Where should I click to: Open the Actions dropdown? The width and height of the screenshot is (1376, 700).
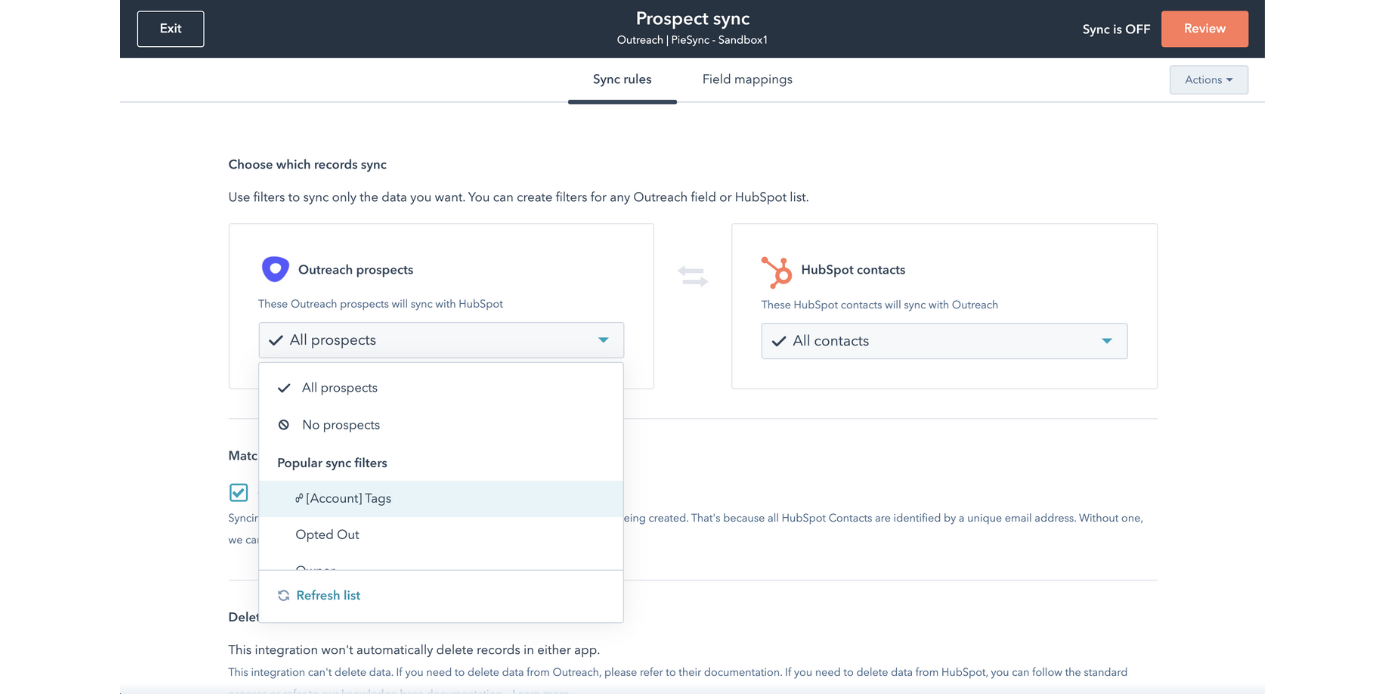click(1208, 79)
